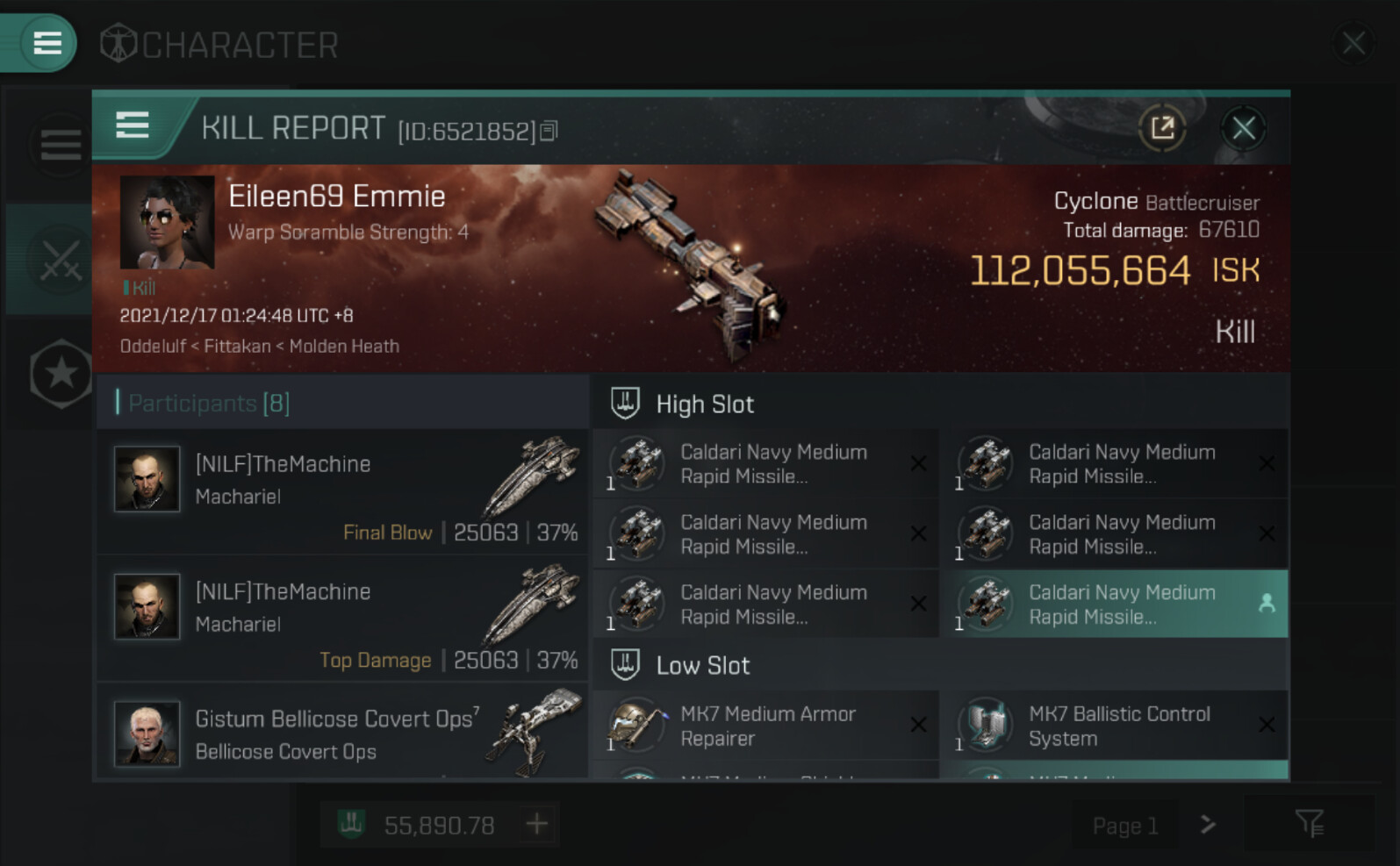Viewport: 1400px width, 866px height.
Task: Copy the kill report ID
Action: point(549,131)
